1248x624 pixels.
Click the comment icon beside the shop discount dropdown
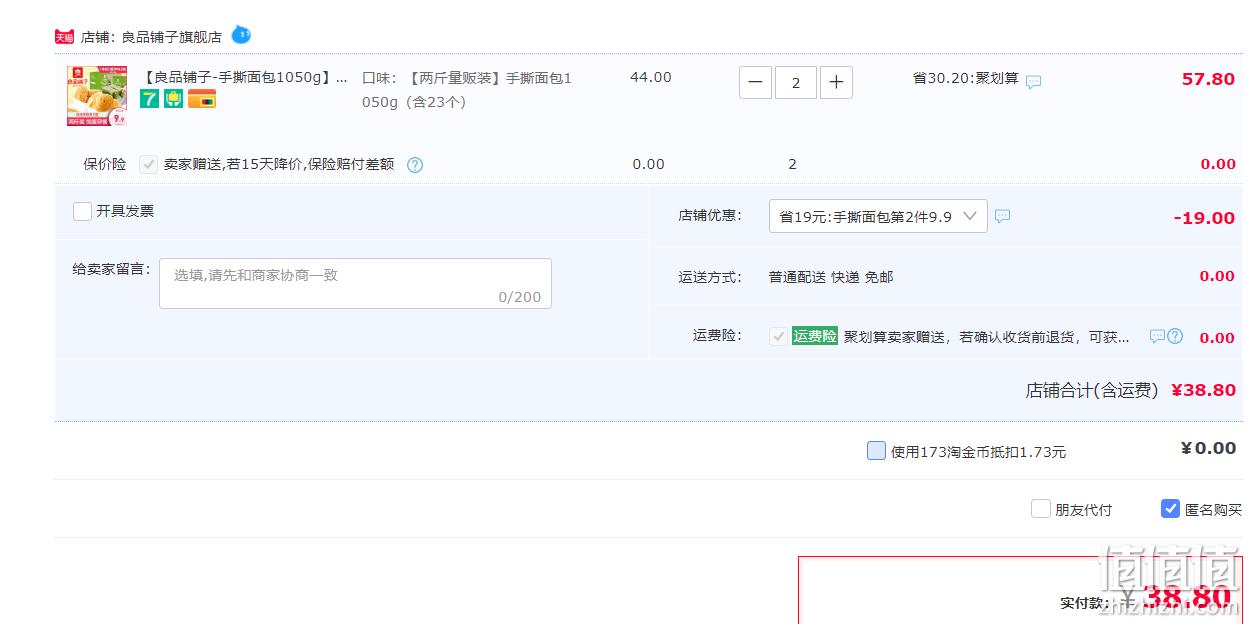[1003, 216]
